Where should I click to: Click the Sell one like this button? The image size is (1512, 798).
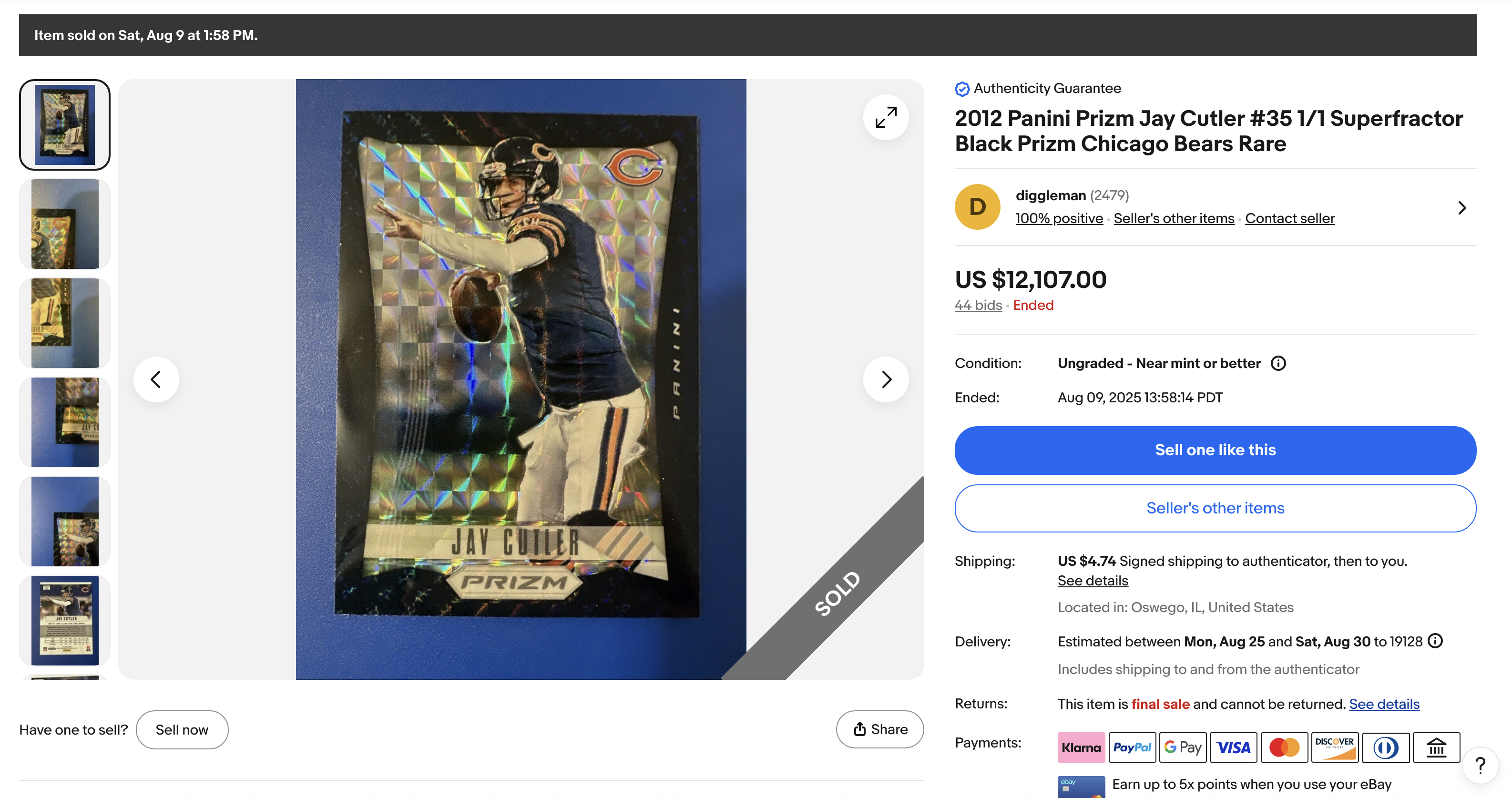coord(1215,450)
